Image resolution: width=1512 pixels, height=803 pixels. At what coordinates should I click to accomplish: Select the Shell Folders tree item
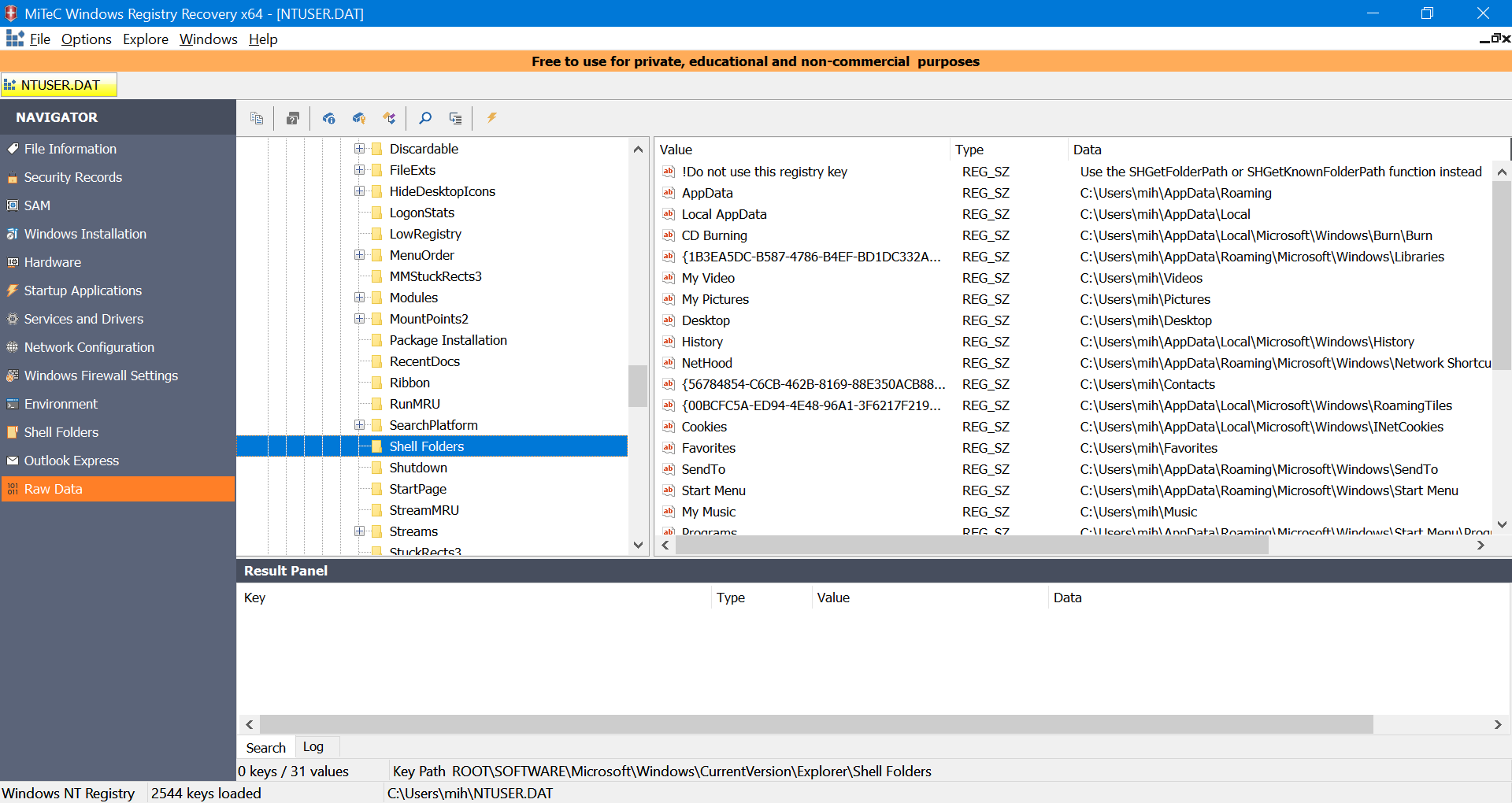click(427, 446)
